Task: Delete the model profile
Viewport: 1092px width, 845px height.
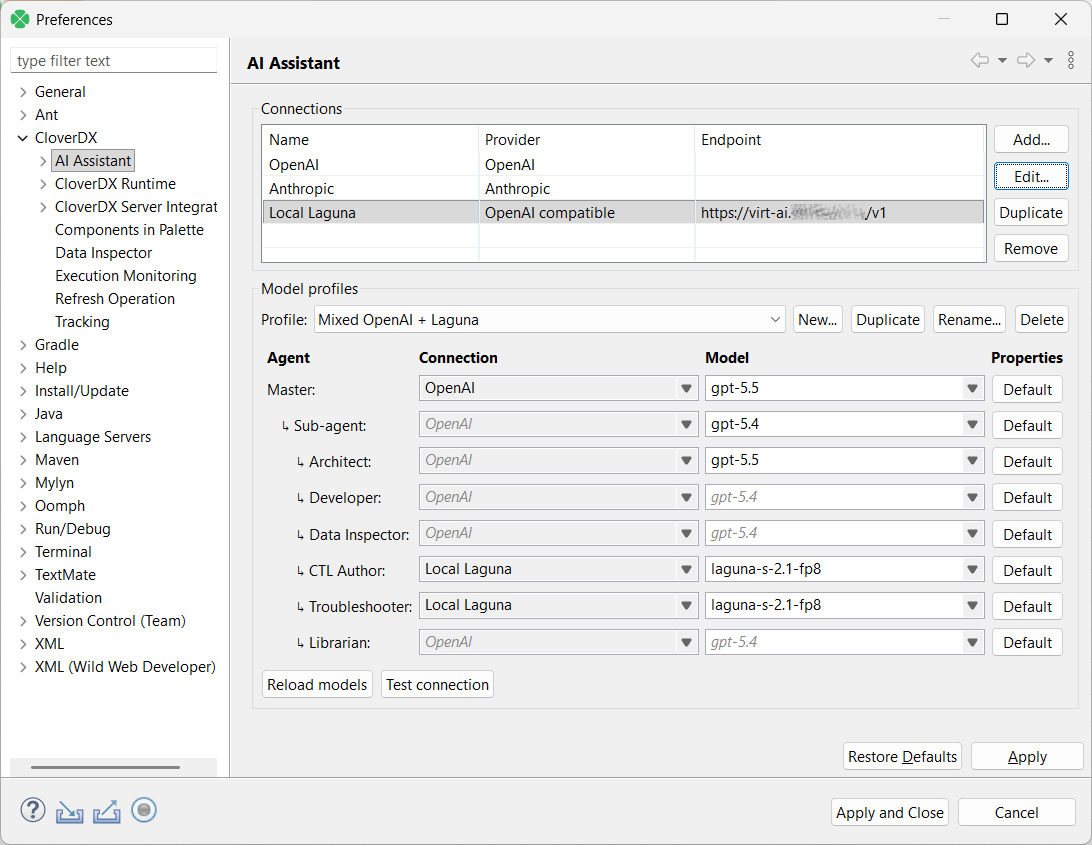Action: coord(1042,320)
